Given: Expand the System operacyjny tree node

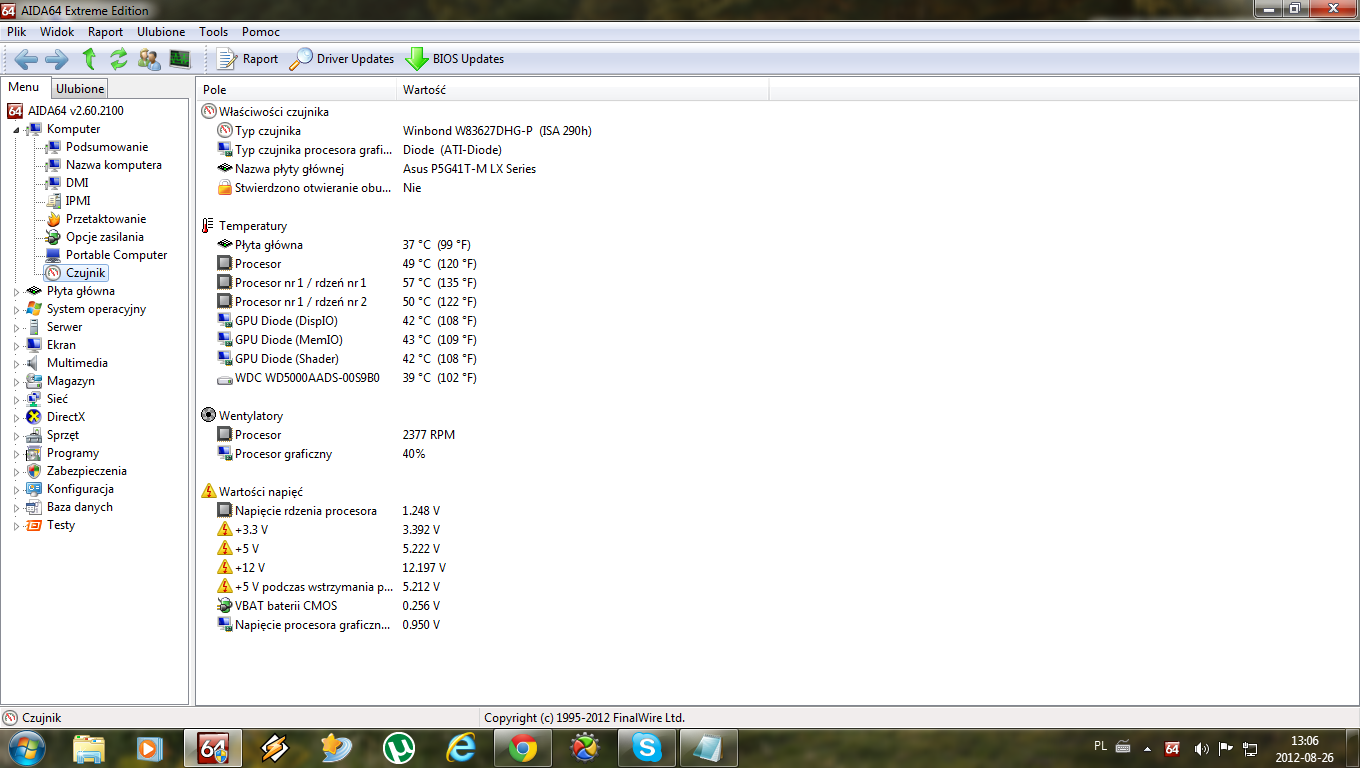Looking at the screenshot, I should (x=16, y=309).
